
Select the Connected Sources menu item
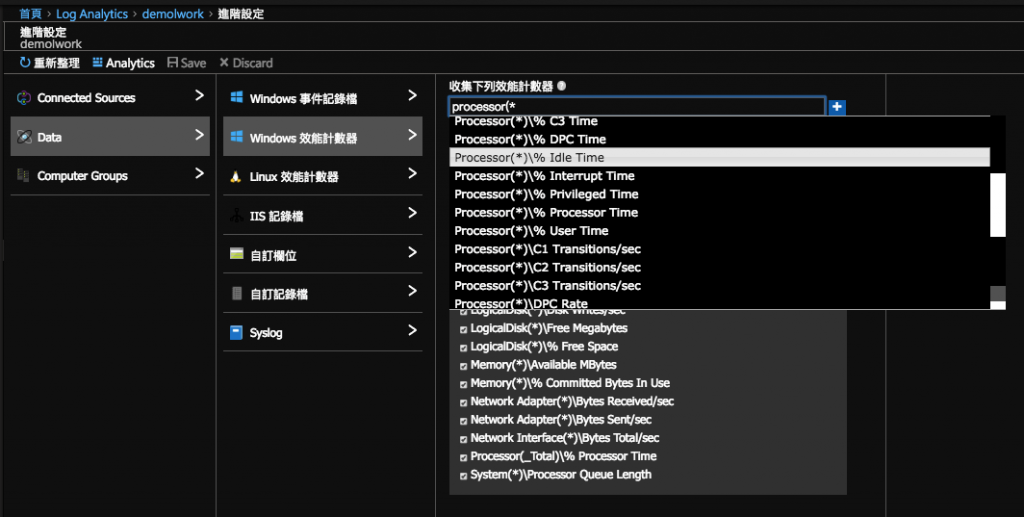click(x=110, y=97)
